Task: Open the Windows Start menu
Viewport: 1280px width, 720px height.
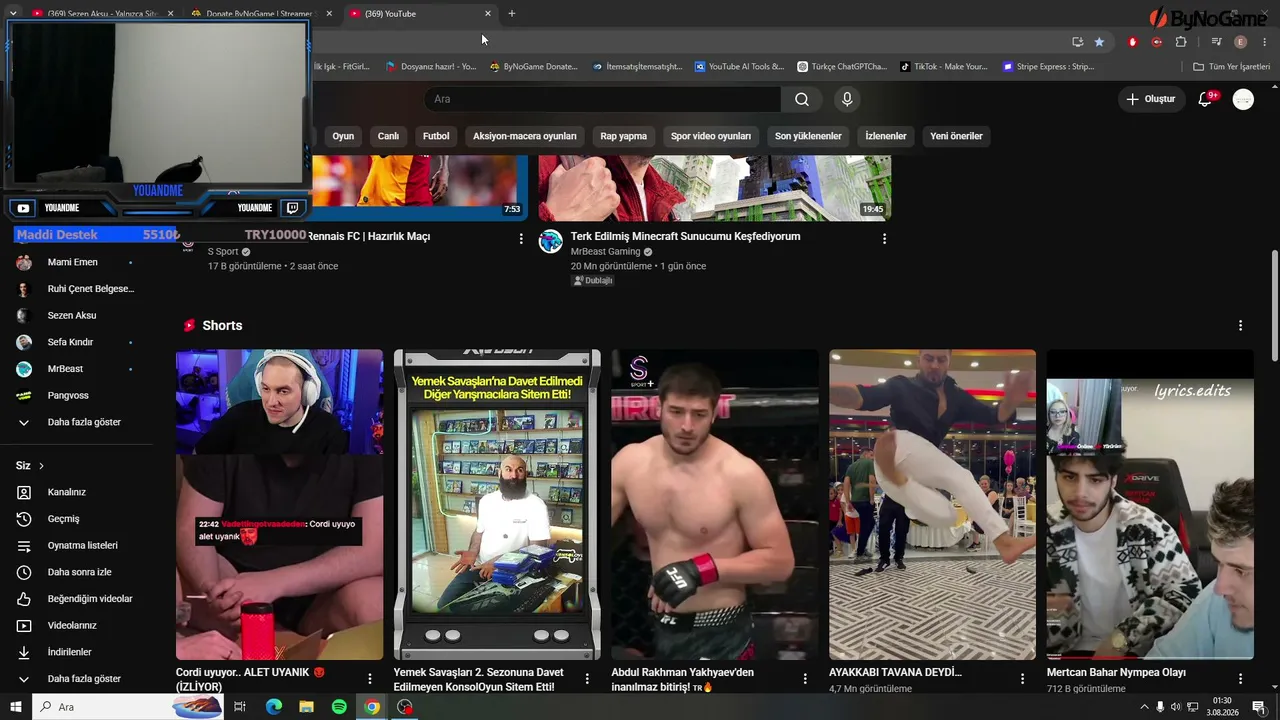Action: click(x=16, y=707)
